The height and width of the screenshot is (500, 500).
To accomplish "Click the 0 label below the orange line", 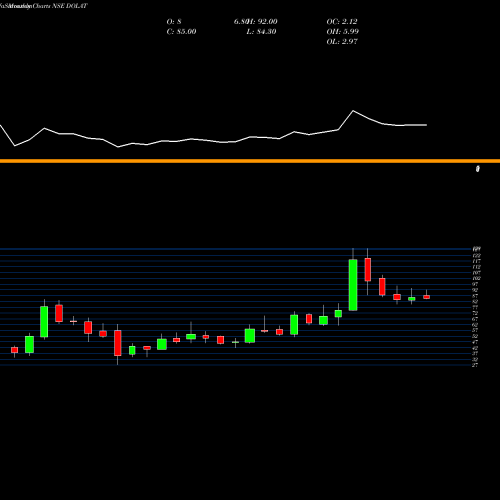I will click(477, 169).
